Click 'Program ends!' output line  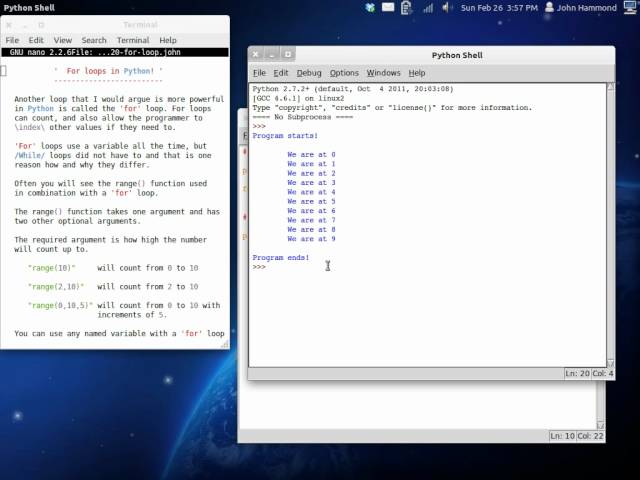pos(281,258)
